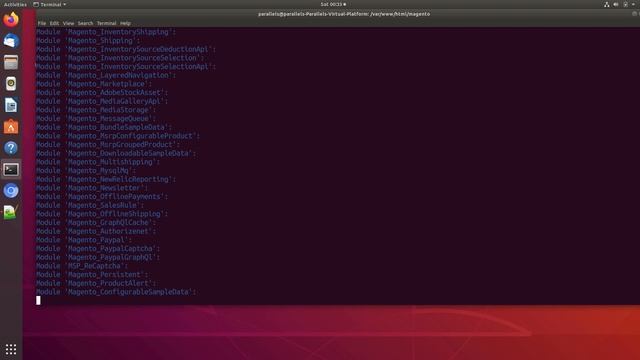The width and height of the screenshot is (640, 360).
Task: Click the 'Magento_Persistent' line
Action: [92, 275]
